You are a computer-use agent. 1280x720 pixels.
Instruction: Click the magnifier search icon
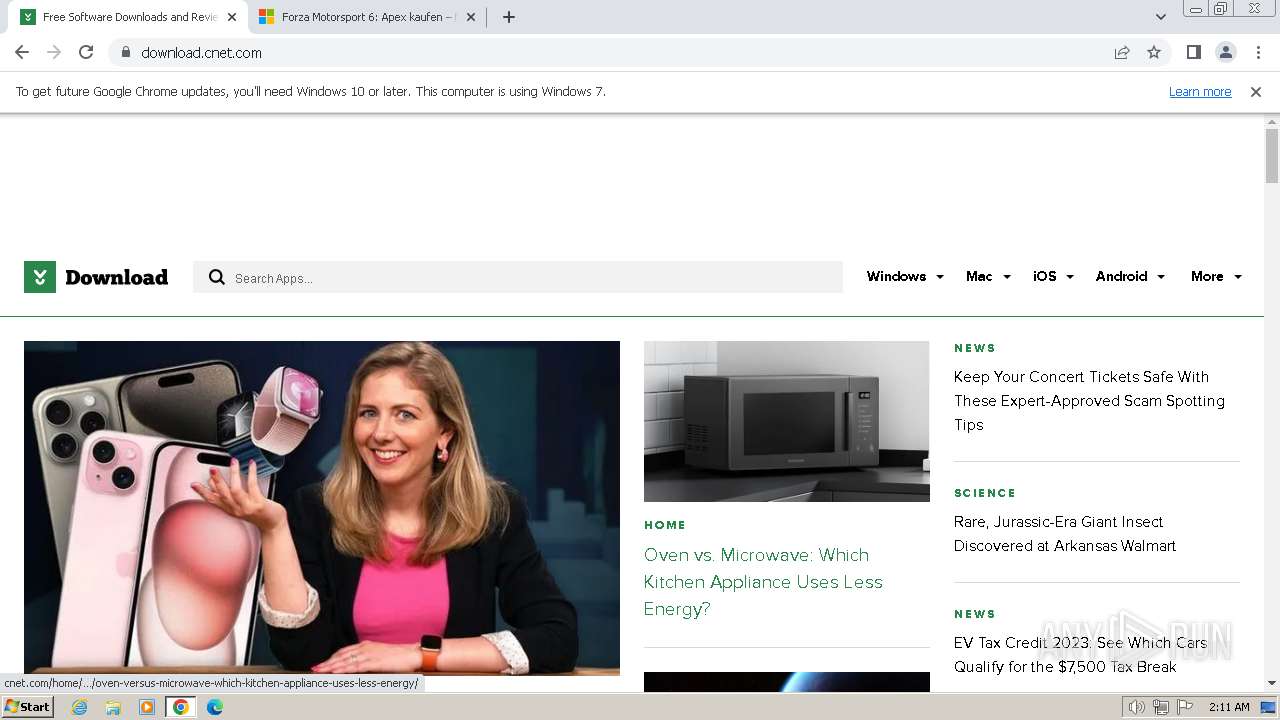(216, 277)
